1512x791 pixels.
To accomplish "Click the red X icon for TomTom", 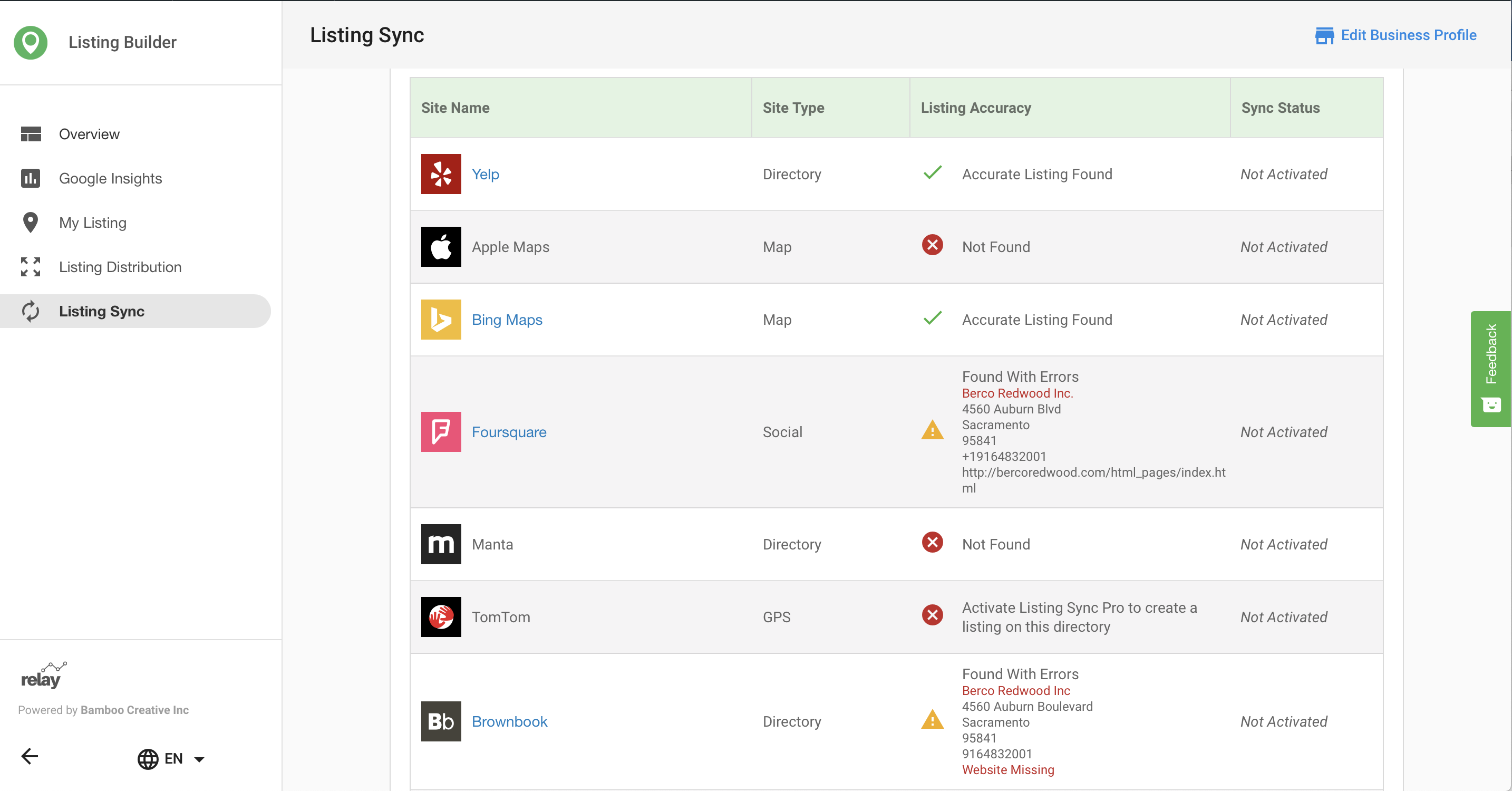I will [932, 615].
